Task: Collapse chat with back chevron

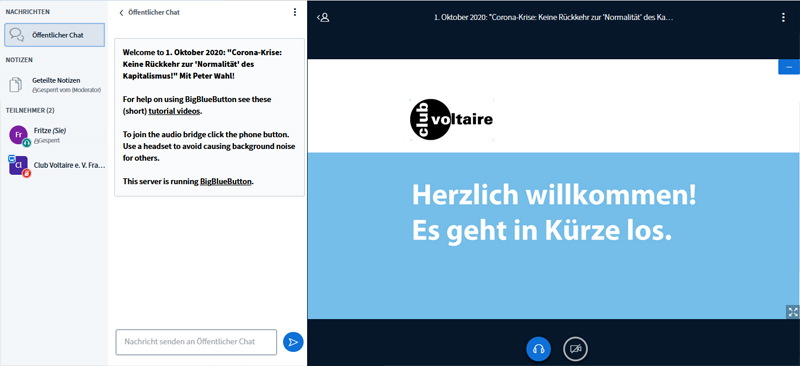Action: click(121, 13)
